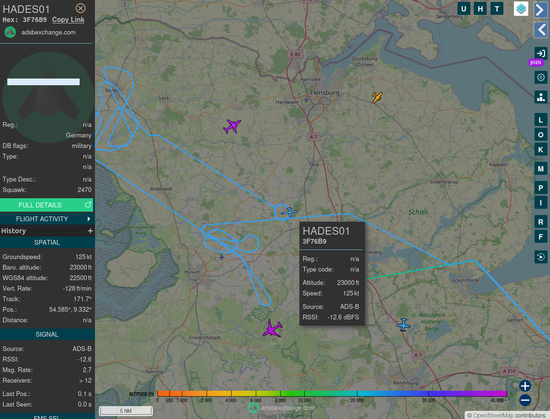Open the adsbexchange.com logo icon in the panel

pyautogui.click(x=10, y=32)
